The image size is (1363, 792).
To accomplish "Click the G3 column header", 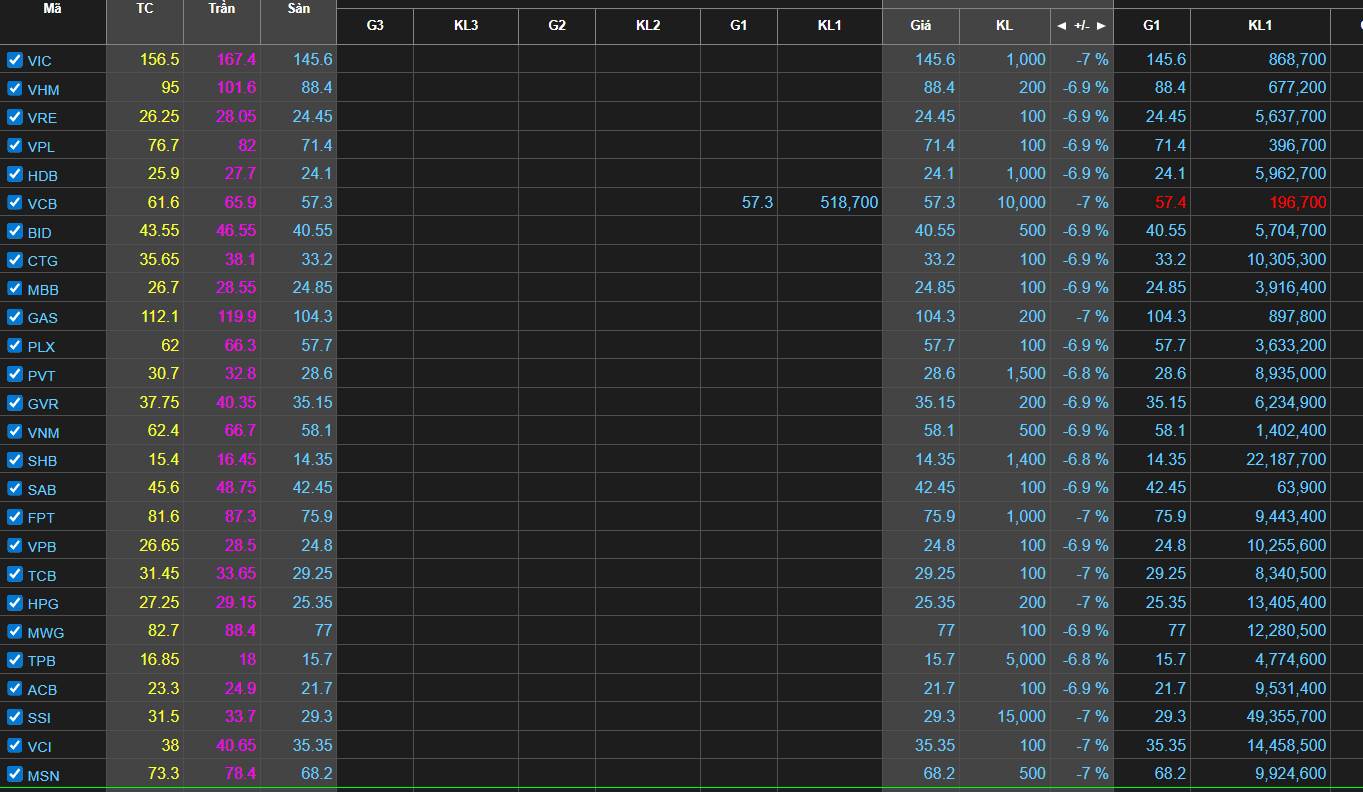I will [x=375, y=26].
